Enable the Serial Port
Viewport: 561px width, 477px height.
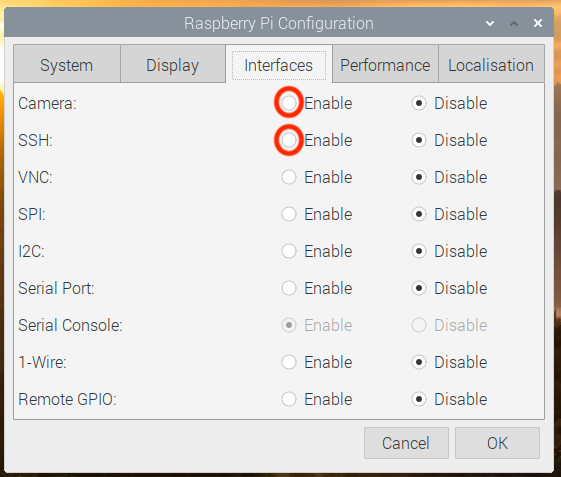[x=289, y=288]
